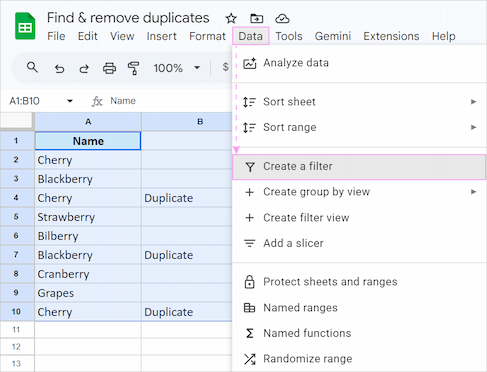Click the document title Find & remove duplicates
The image size is (487, 372).
coord(128,18)
